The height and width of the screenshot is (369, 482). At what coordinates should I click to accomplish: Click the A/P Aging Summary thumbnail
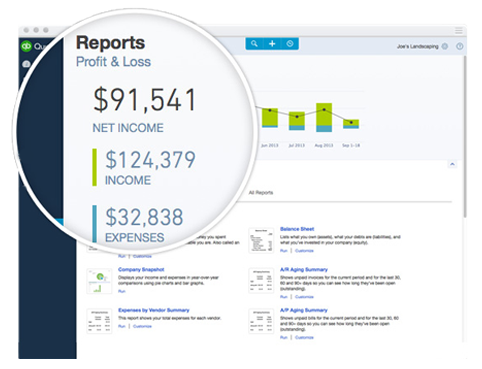coord(261,321)
